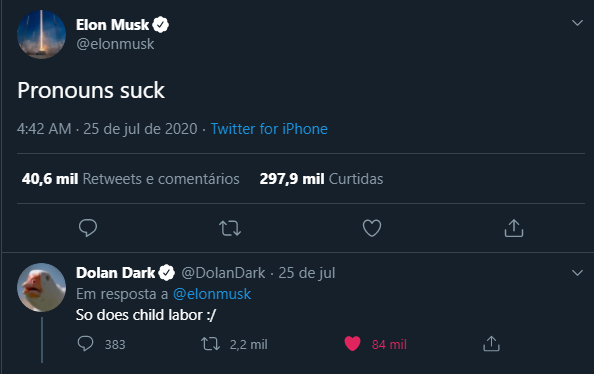Image resolution: width=594 pixels, height=374 pixels.
Task: Open the @DolanDark handle
Action: 224,273
